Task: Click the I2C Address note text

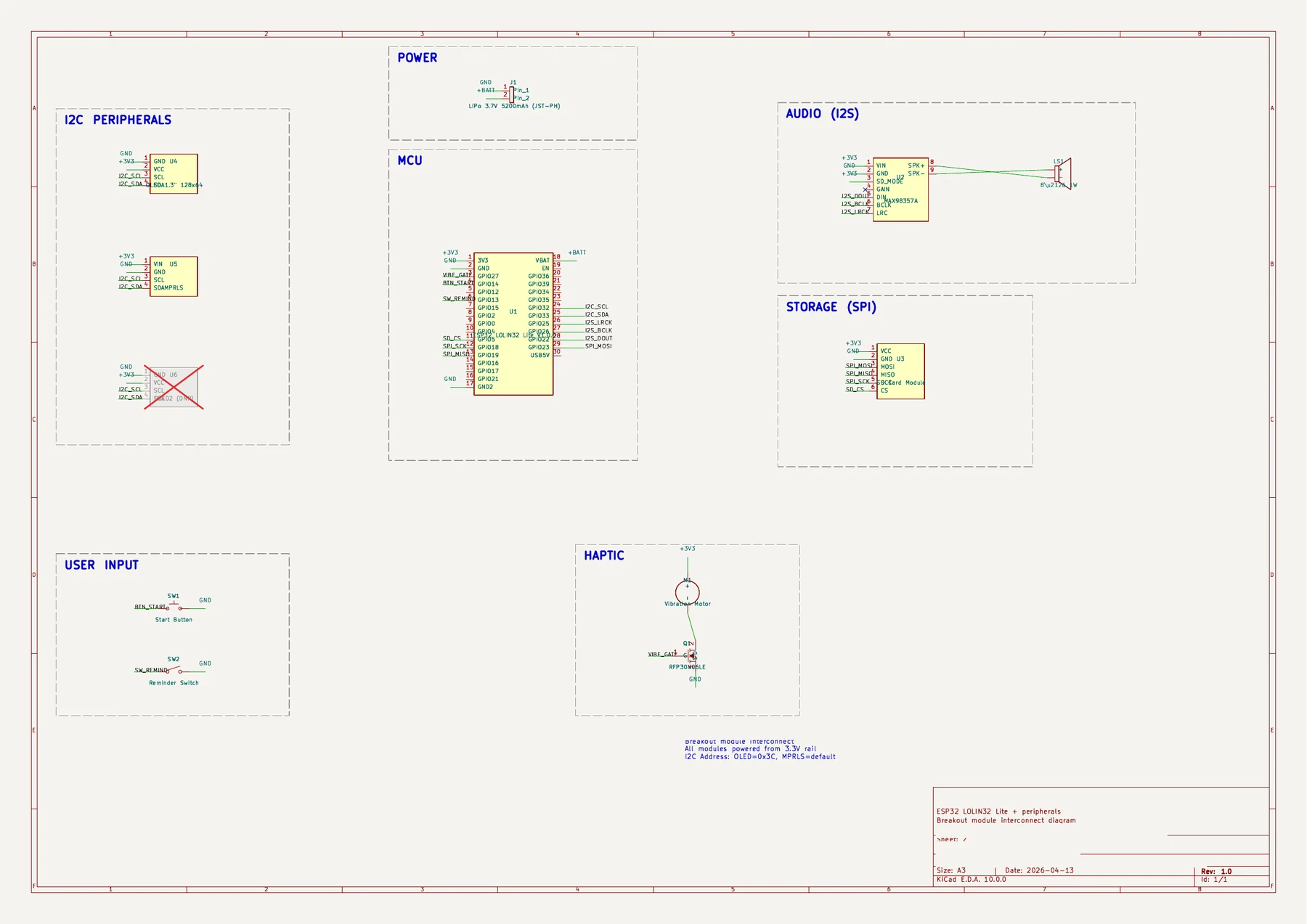Action: pyautogui.click(x=760, y=756)
